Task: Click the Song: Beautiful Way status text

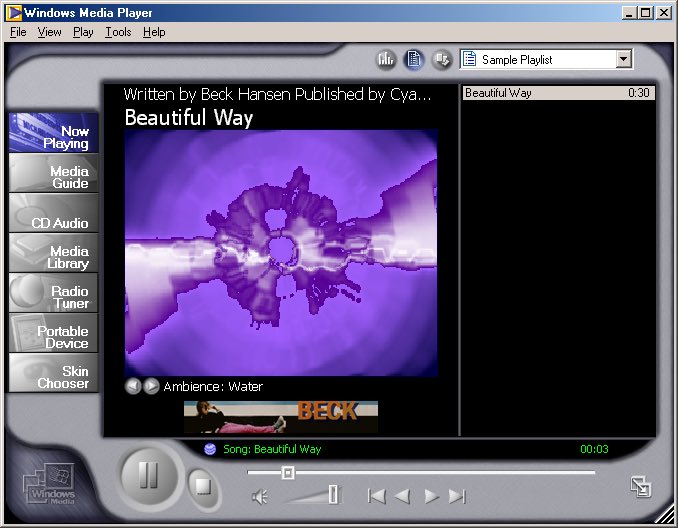Action: pyautogui.click(x=272, y=449)
